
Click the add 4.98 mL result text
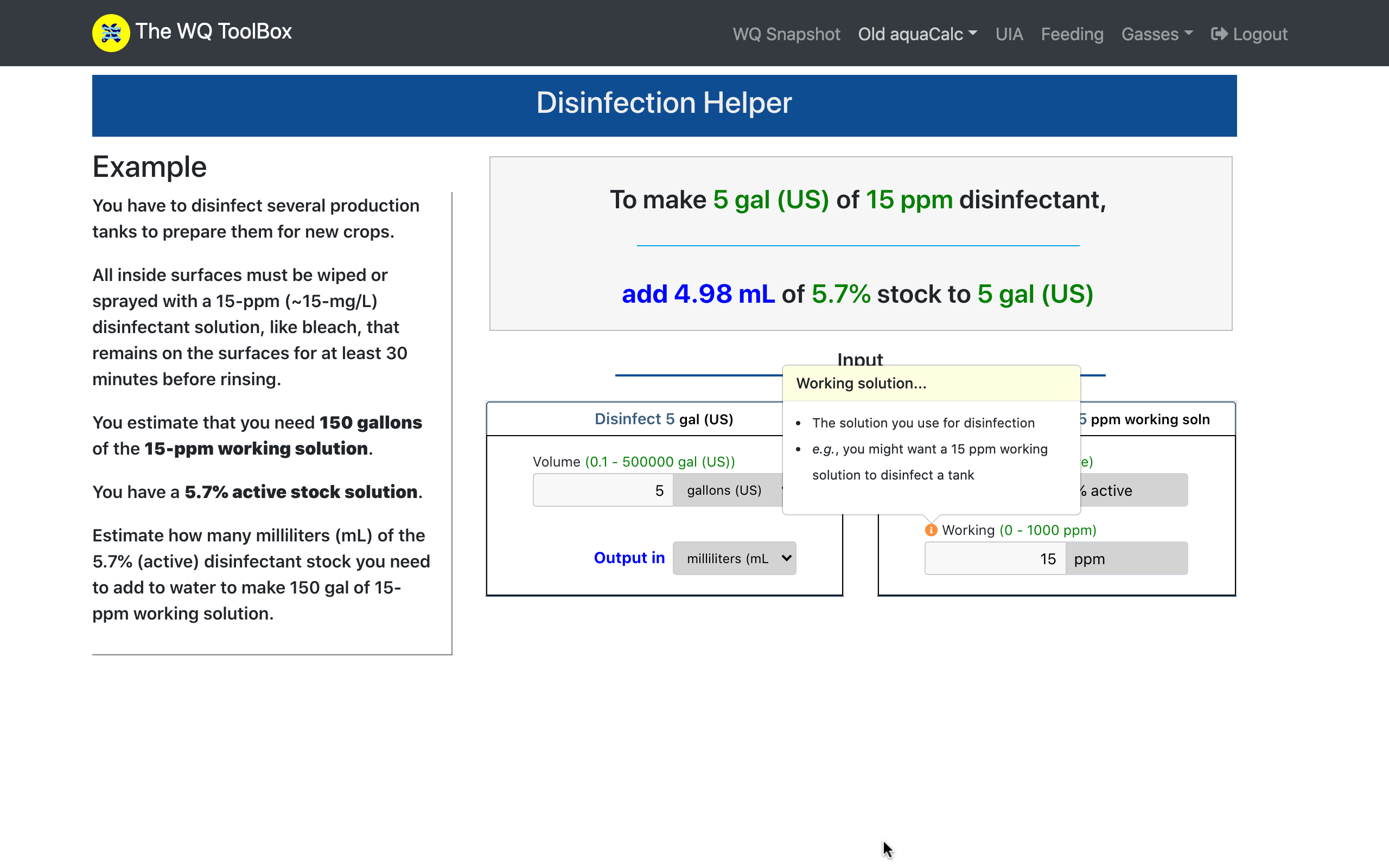(698, 294)
